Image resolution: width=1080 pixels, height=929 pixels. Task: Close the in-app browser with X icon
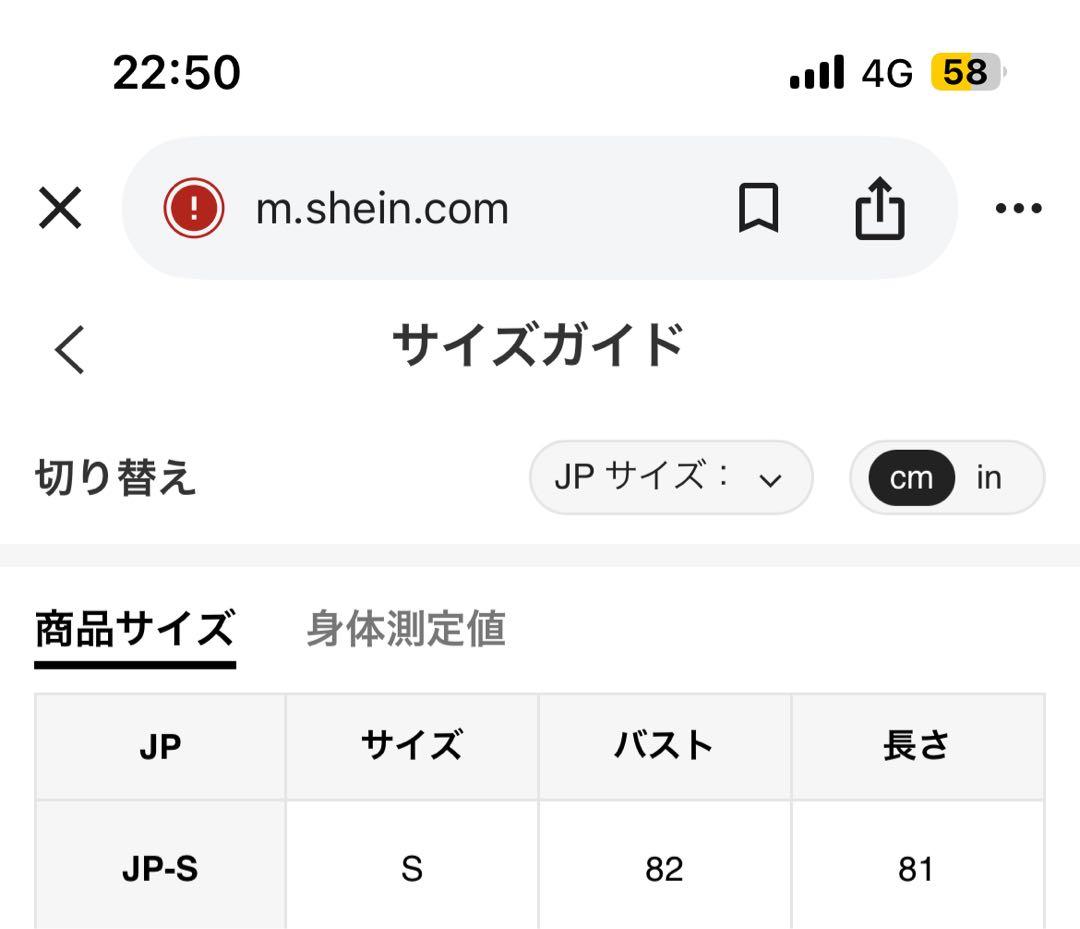click(60, 207)
